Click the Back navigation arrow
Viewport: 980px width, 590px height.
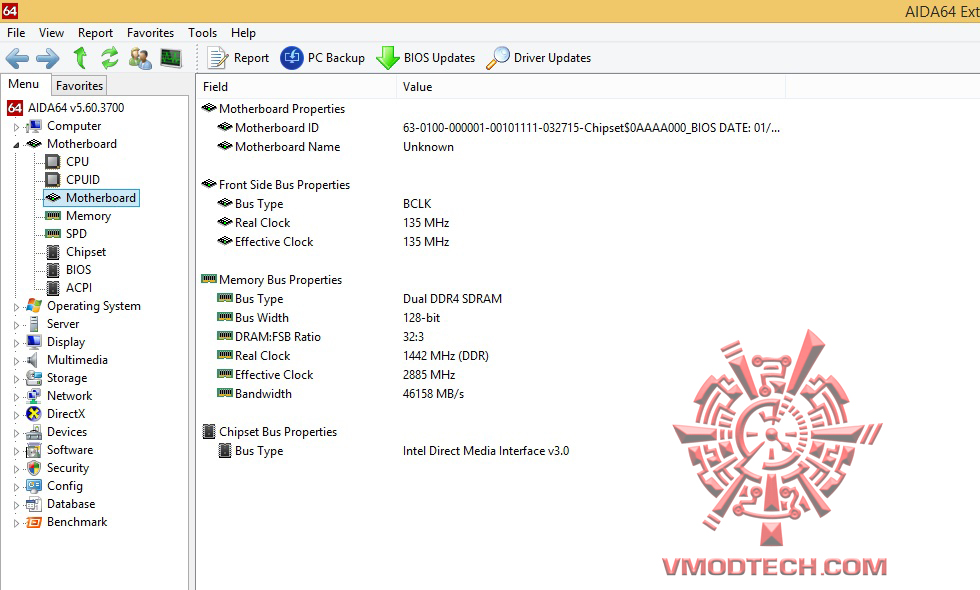17,58
